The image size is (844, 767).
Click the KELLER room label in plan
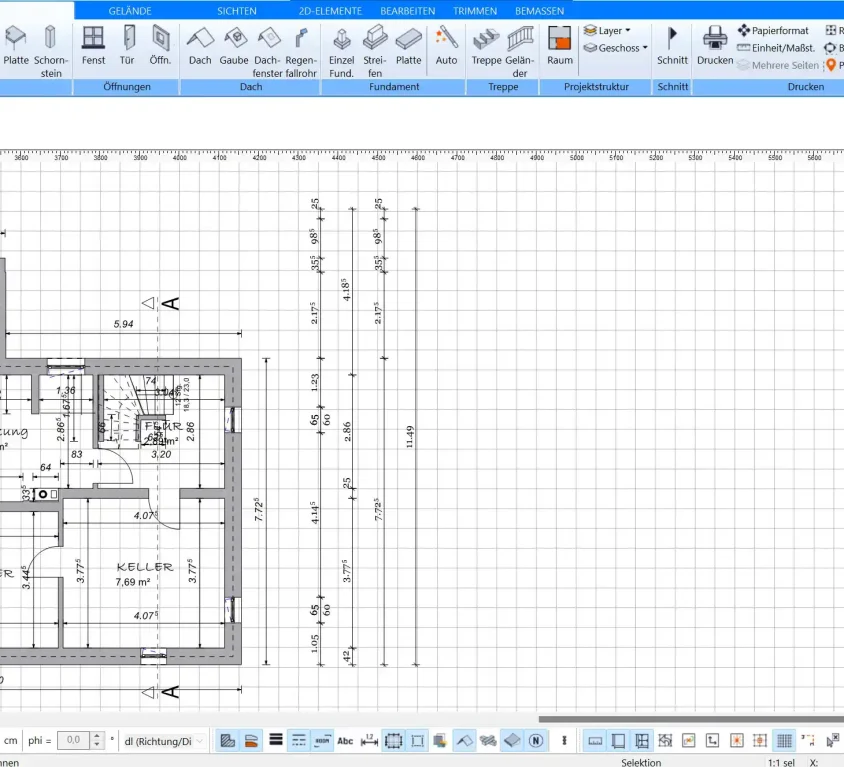[145, 567]
